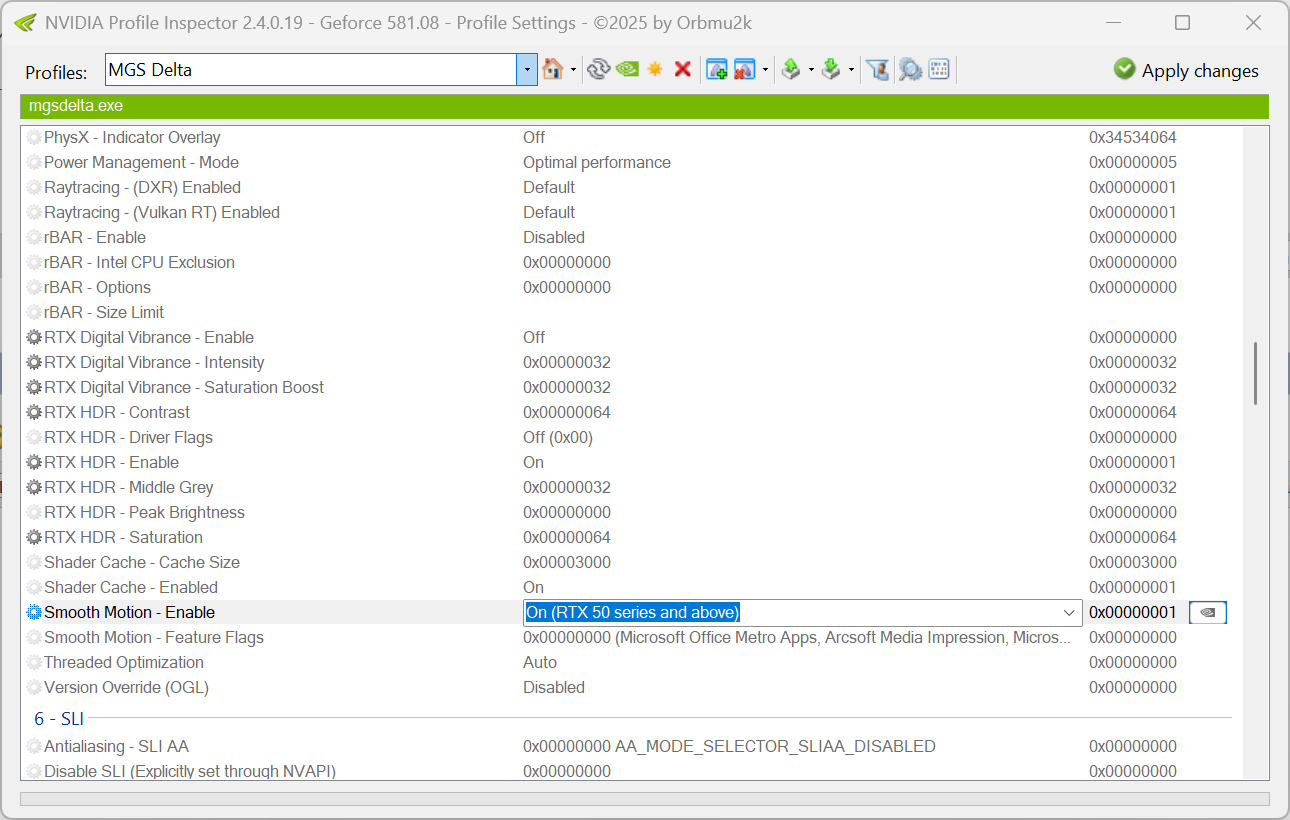This screenshot has height=820, width=1290.
Task: Select RTX HDR - Driver Flags row
Action: [630, 437]
